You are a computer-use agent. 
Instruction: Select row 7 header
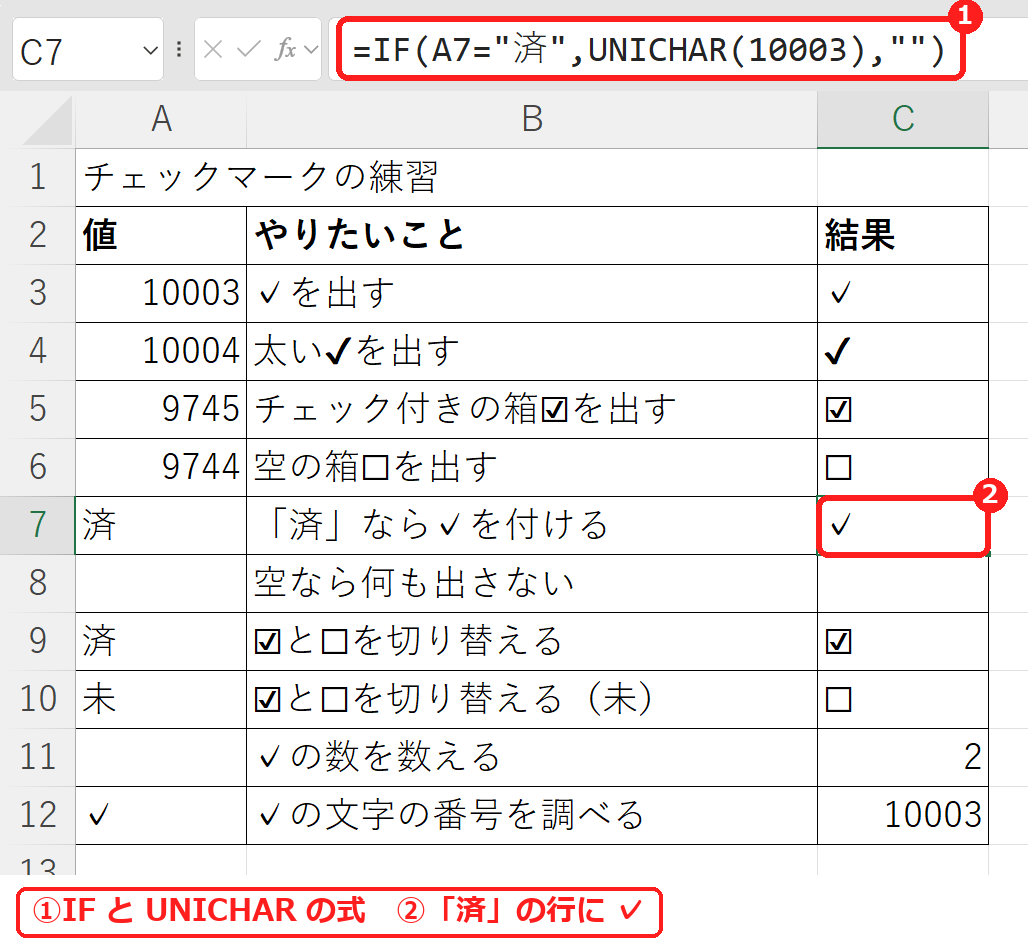click(x=37, y=525)
